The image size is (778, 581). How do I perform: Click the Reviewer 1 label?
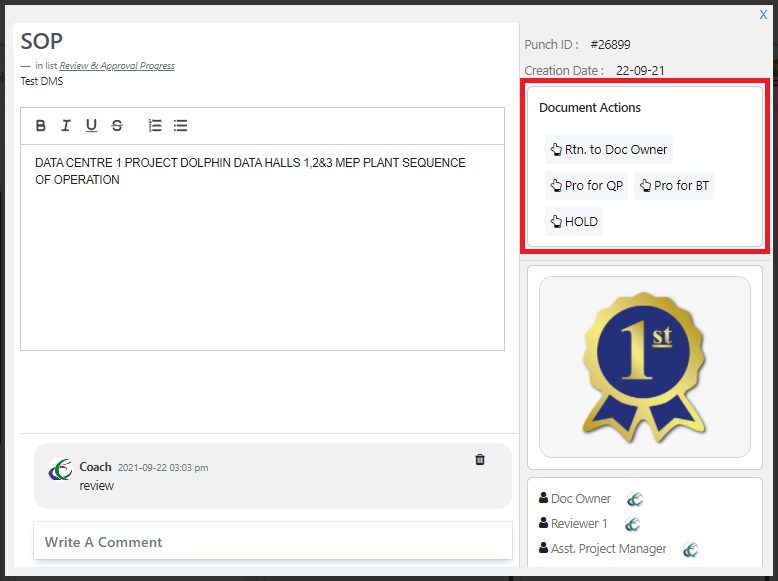pyautogui.click(x=579, y=524)
